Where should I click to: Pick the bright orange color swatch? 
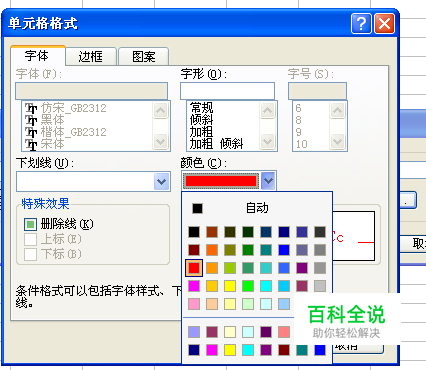(x=212, y=250)
